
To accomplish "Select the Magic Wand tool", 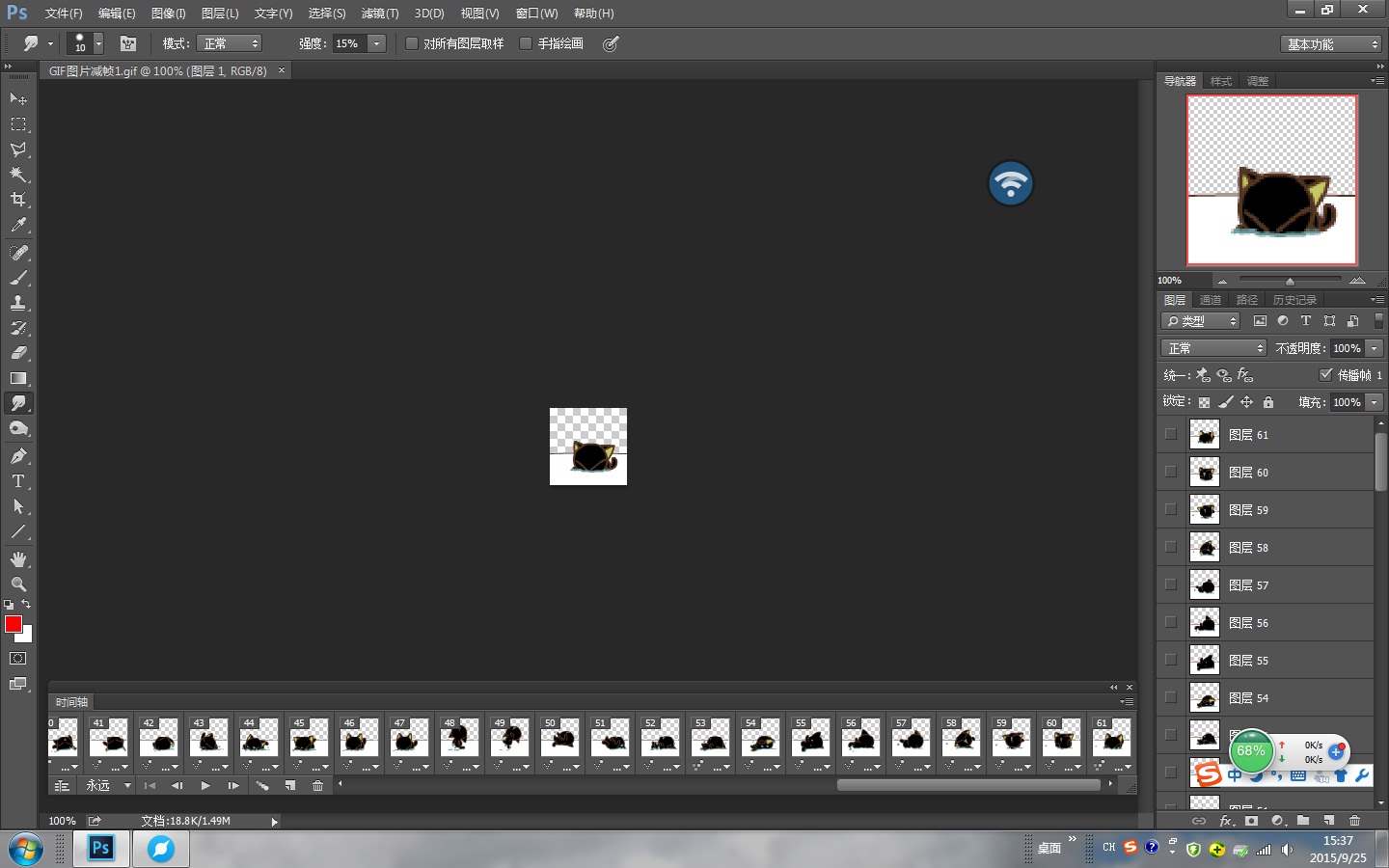I will coord(18,175).
